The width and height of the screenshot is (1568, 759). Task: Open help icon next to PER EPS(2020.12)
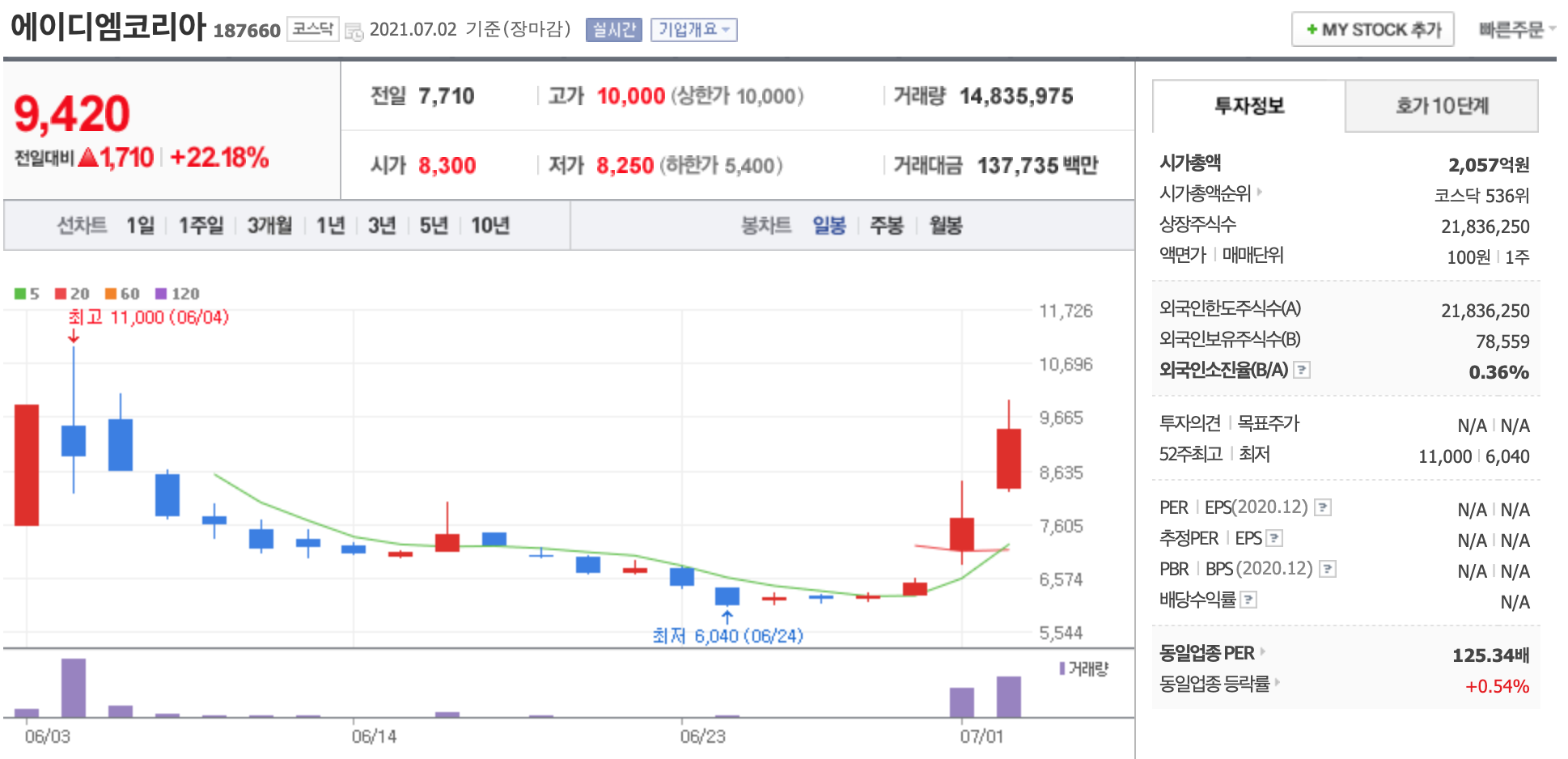pyautogui.click(x=1323, y=507)
